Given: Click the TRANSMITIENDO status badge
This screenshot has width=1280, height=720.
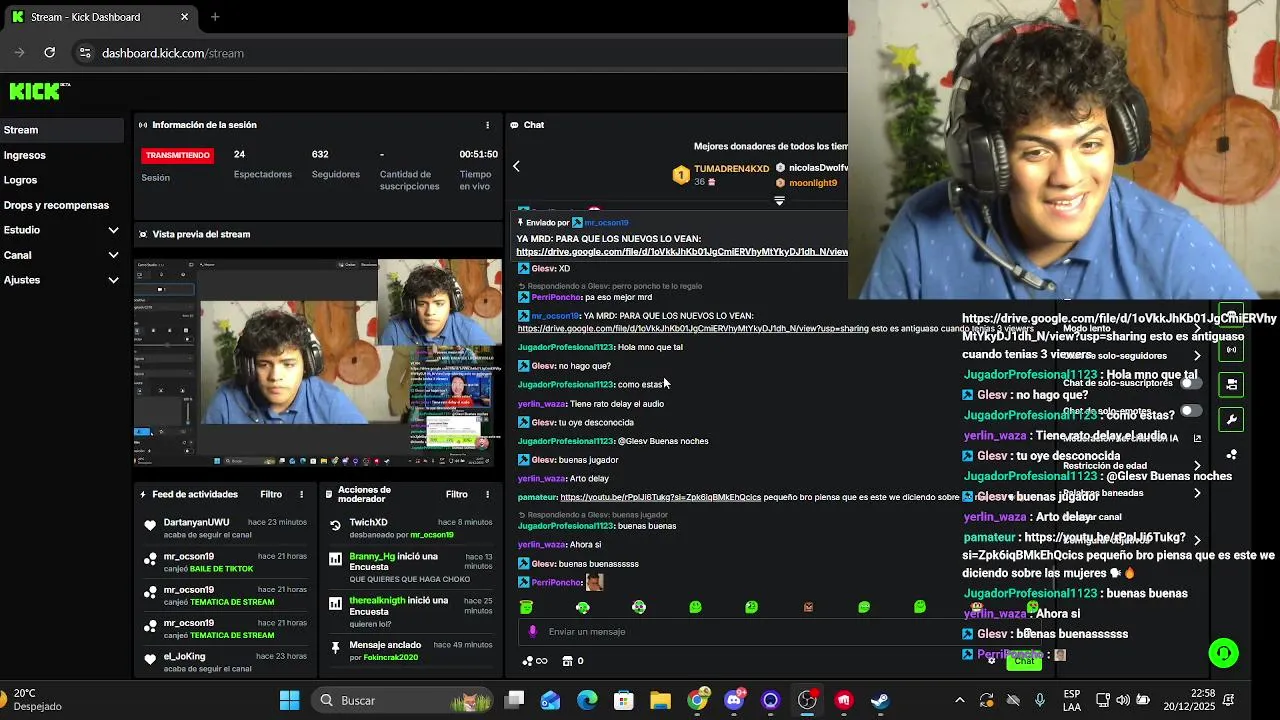Looking at the screenshot, I should tap(178, 156).
